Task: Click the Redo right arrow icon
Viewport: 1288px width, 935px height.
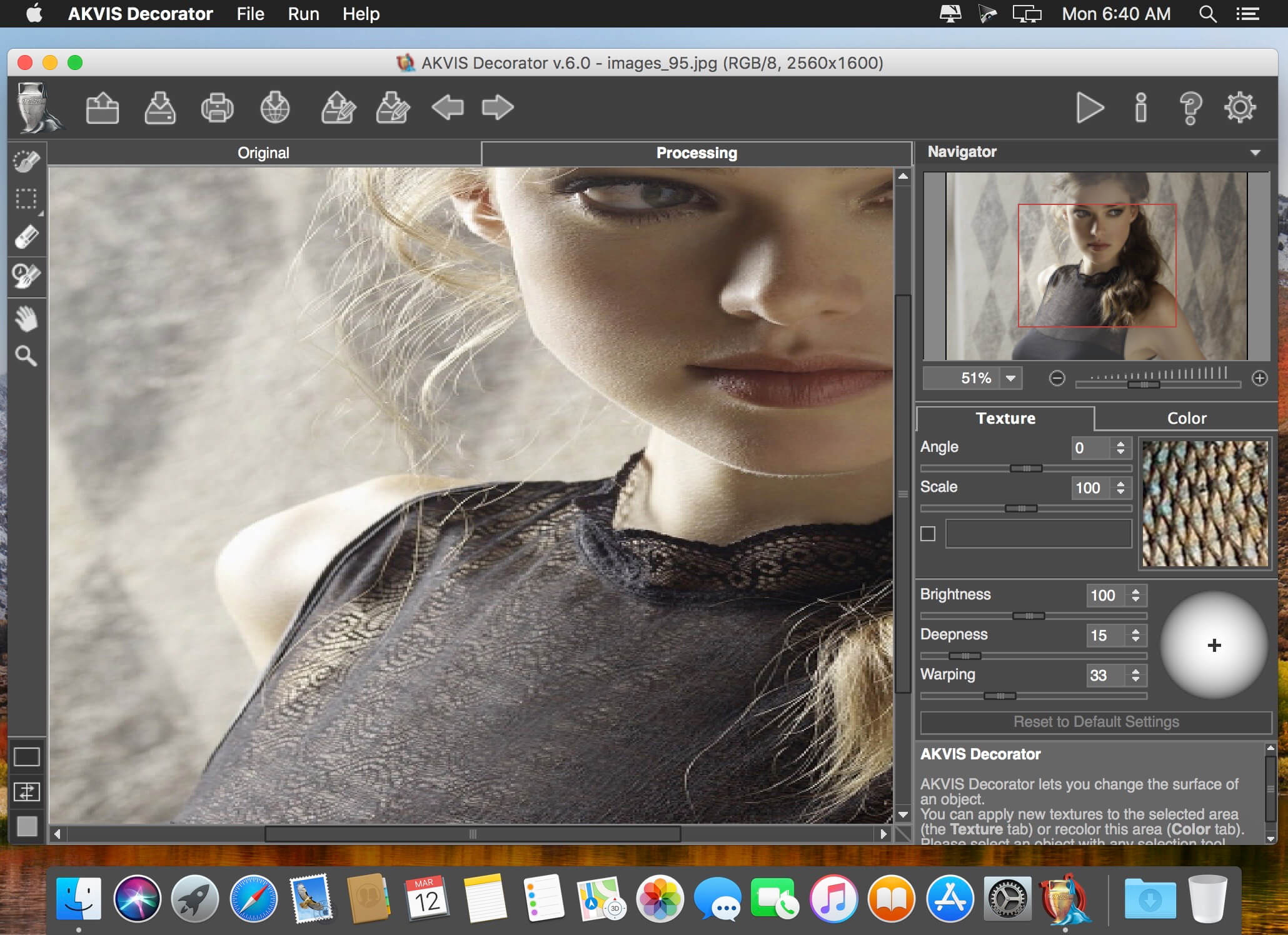Action: point(498,107)
